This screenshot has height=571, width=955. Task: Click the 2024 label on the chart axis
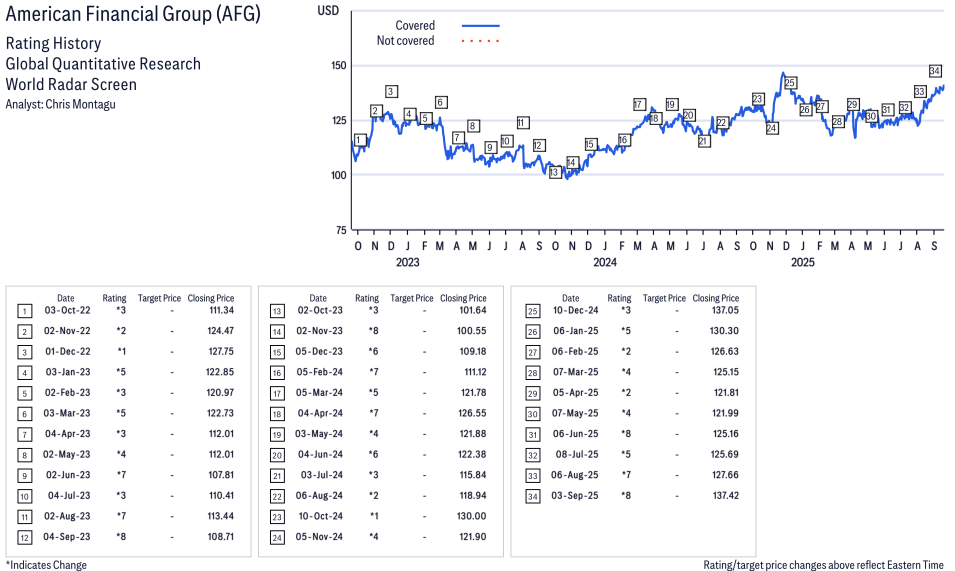[604, 263]
